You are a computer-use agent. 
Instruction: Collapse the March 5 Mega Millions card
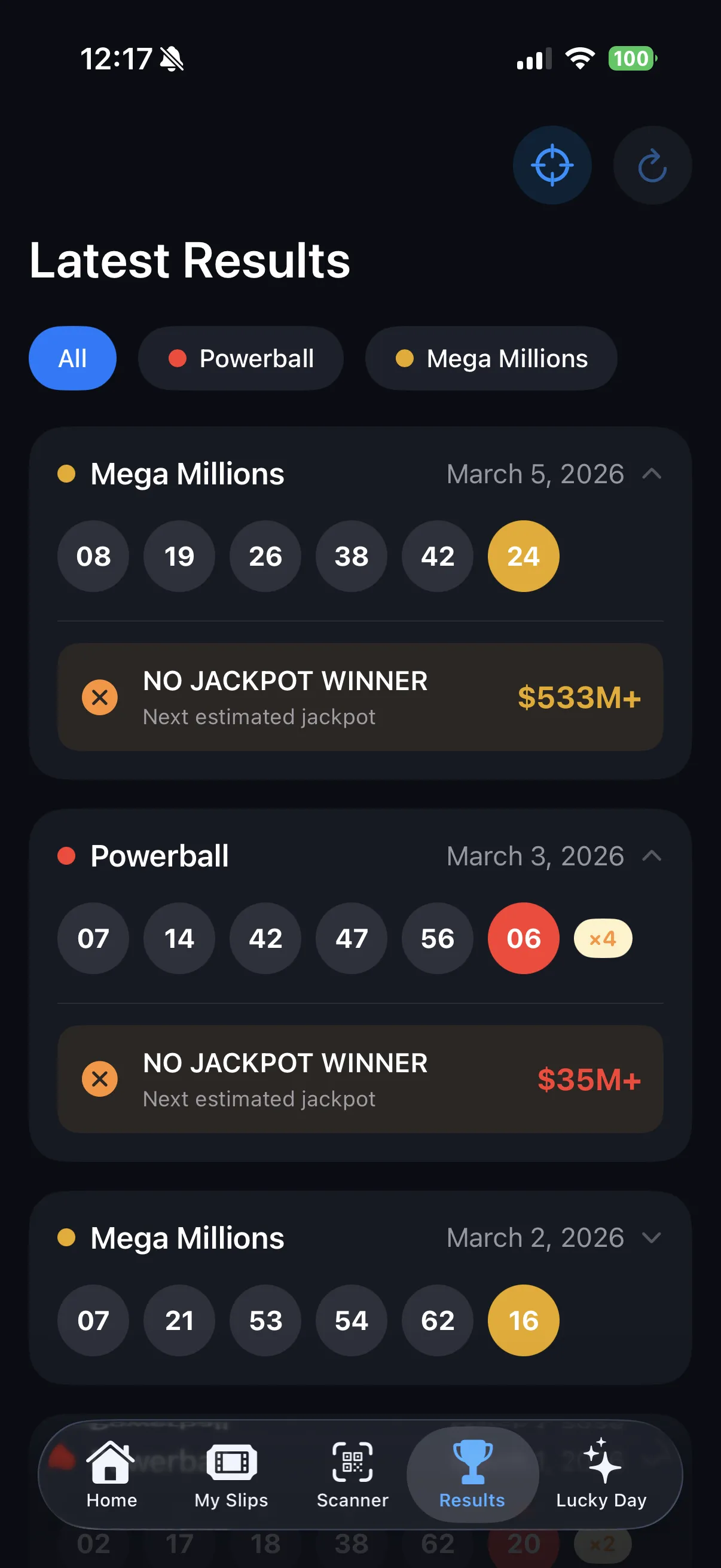coord(652,474)
